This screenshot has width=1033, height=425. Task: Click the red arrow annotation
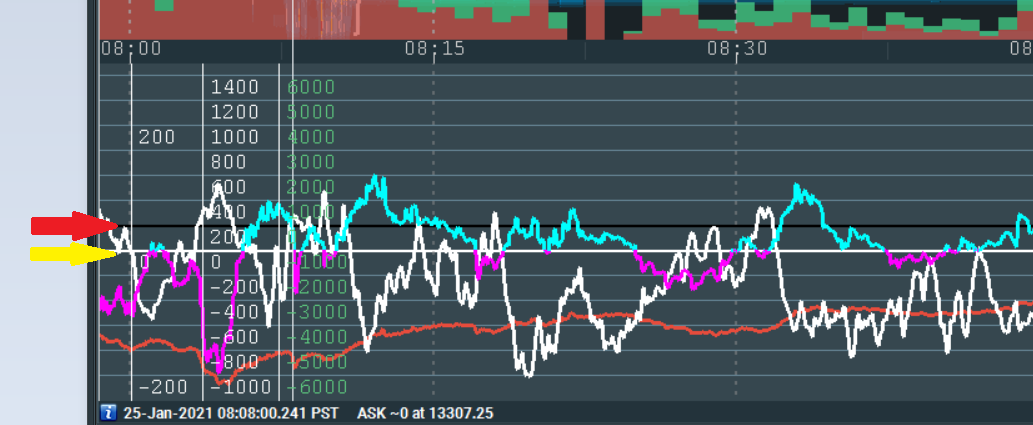point(74,226)
